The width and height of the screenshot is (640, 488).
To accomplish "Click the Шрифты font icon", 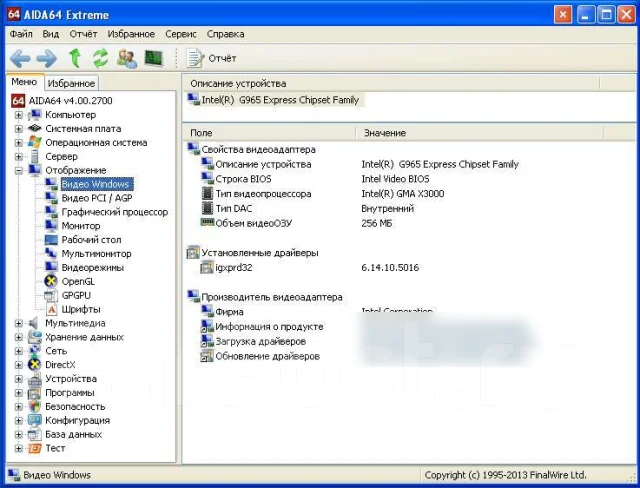I will [x=51, y=309].
